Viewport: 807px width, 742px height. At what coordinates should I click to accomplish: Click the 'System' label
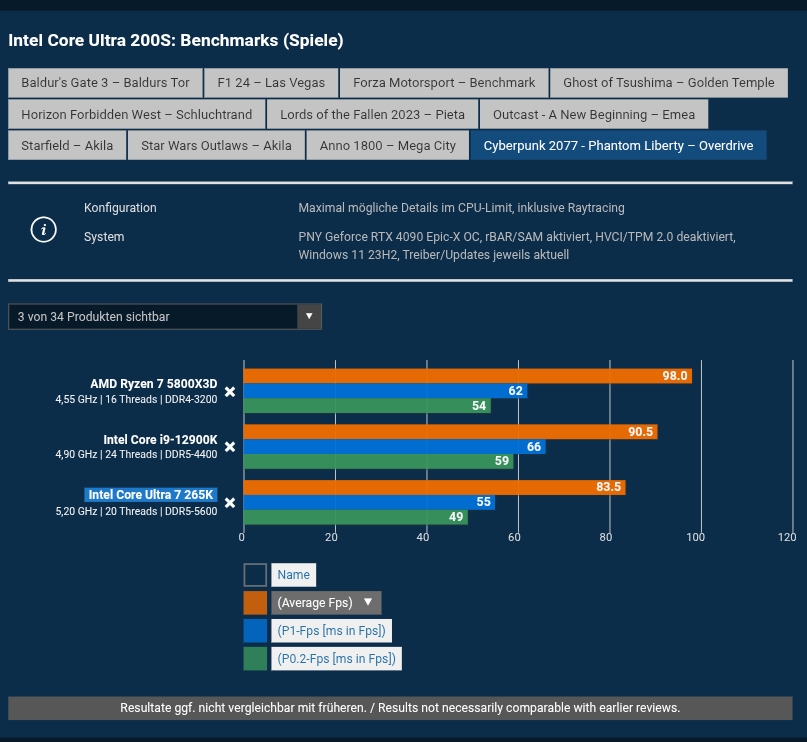click(x=104, y=237)
